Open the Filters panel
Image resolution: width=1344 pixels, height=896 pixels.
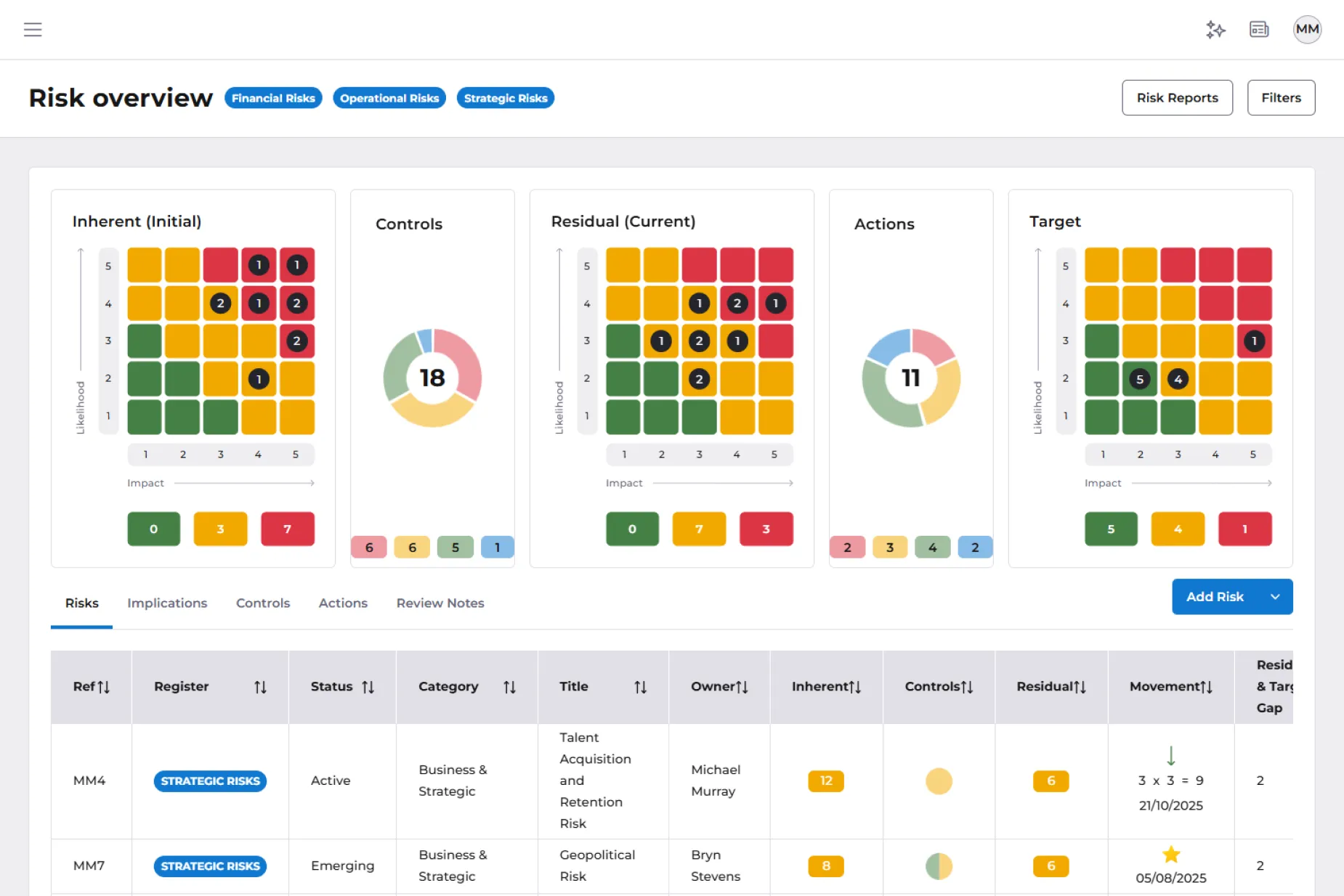[1281, 98]
